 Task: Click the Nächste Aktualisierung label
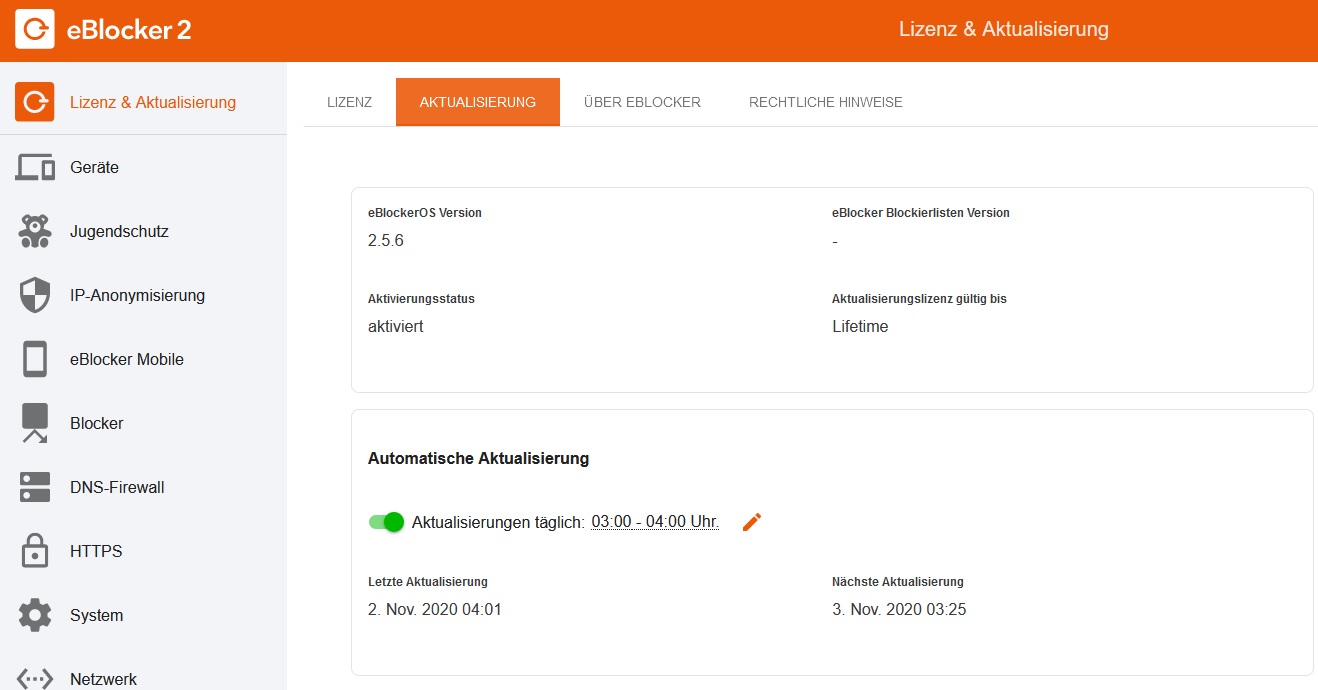click(898, 581)
